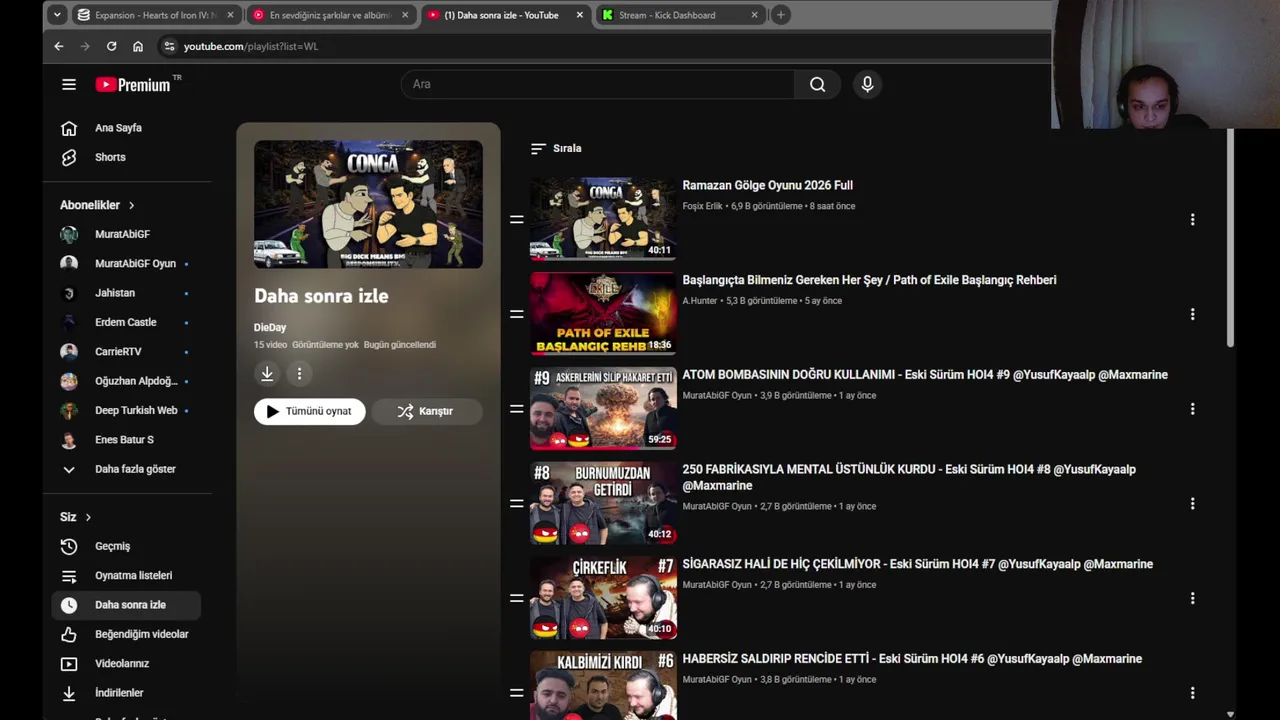The width and height of the screenshot is (1280, 720).
Task: Click the search magnifier button
Action: click(818, 84)
